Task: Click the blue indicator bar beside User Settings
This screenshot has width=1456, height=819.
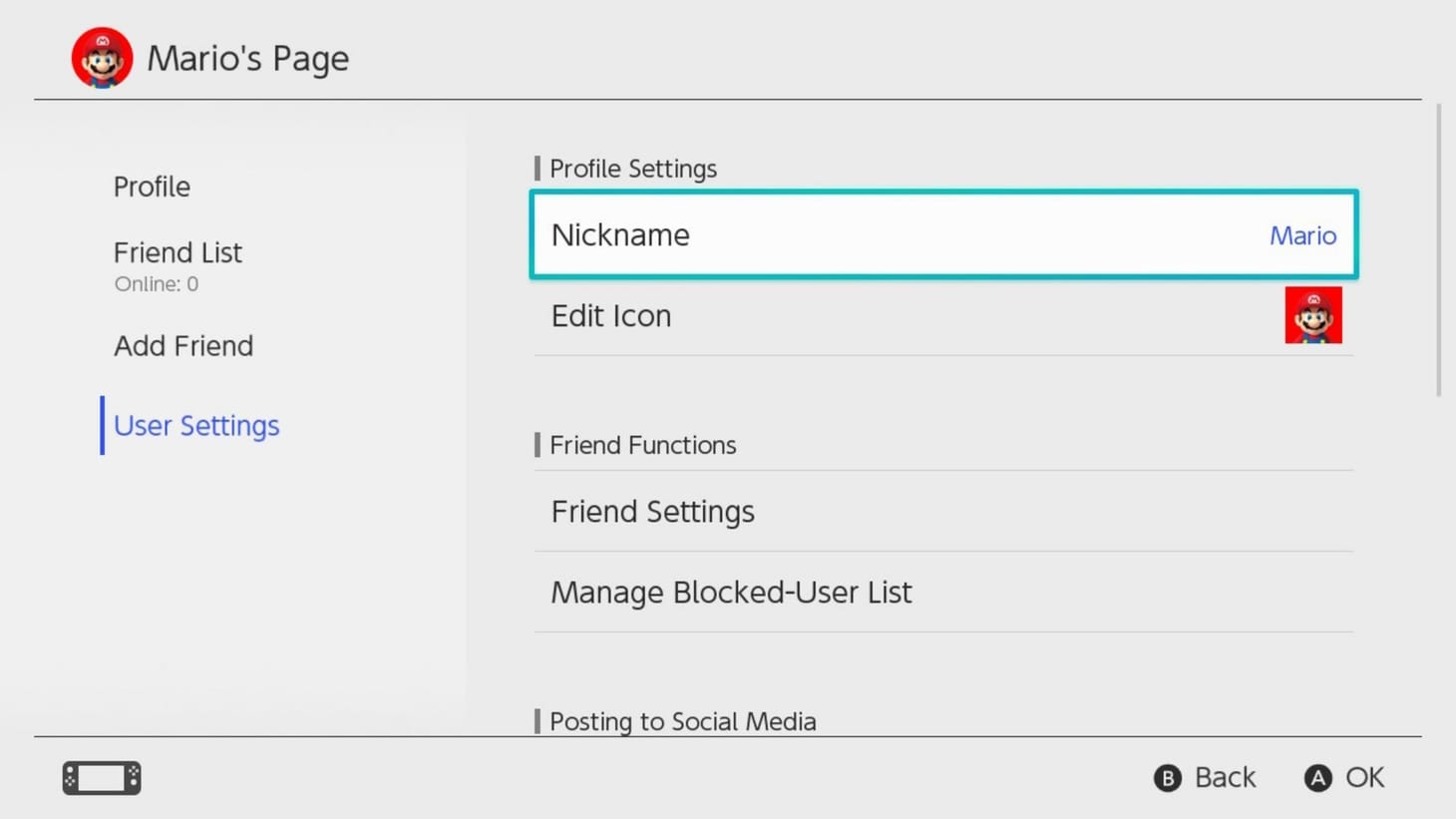Action: (x=102, y=425)
